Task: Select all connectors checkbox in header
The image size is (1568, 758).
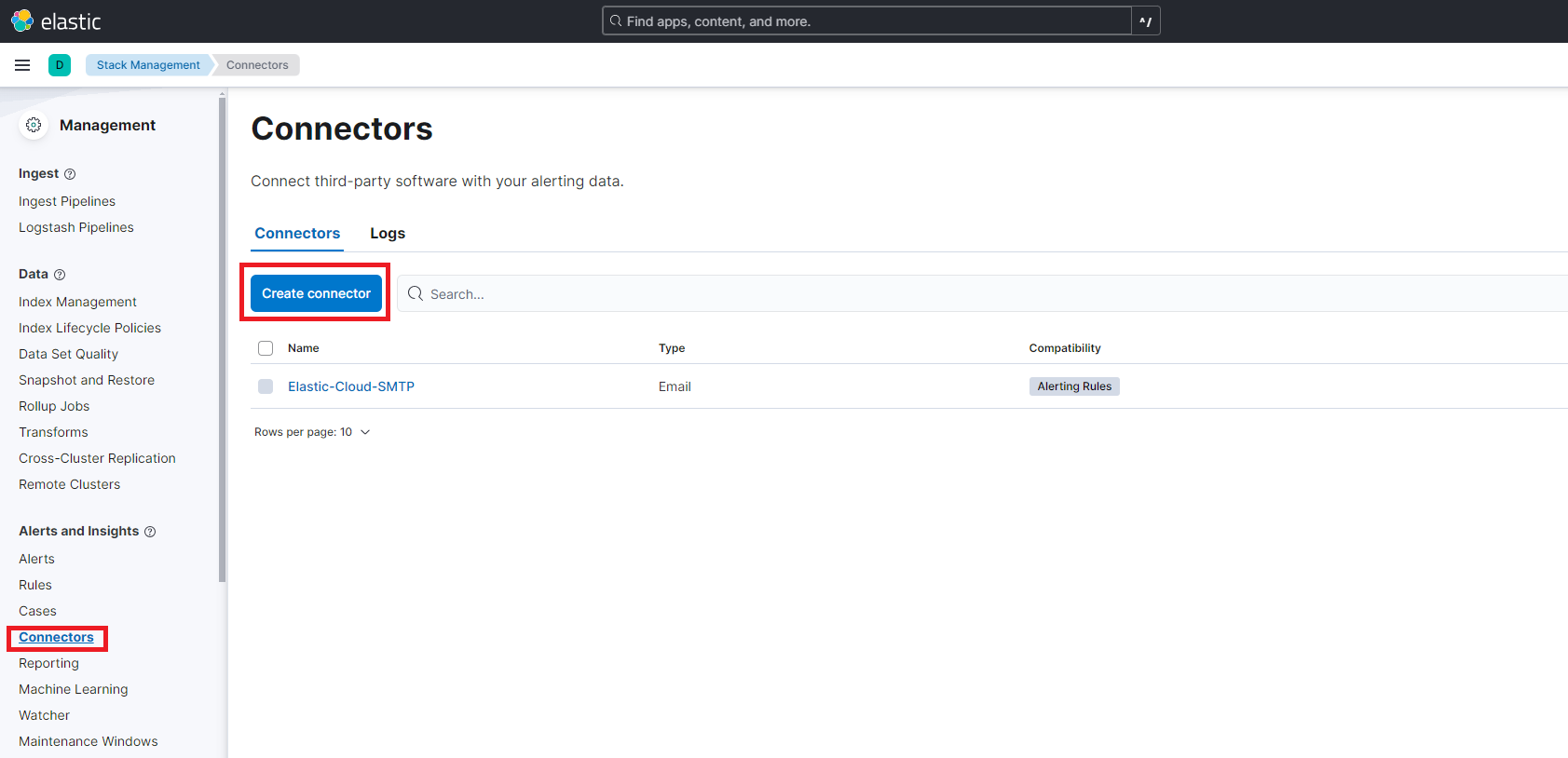Action: pyautogui.click(x=266, y=348)
